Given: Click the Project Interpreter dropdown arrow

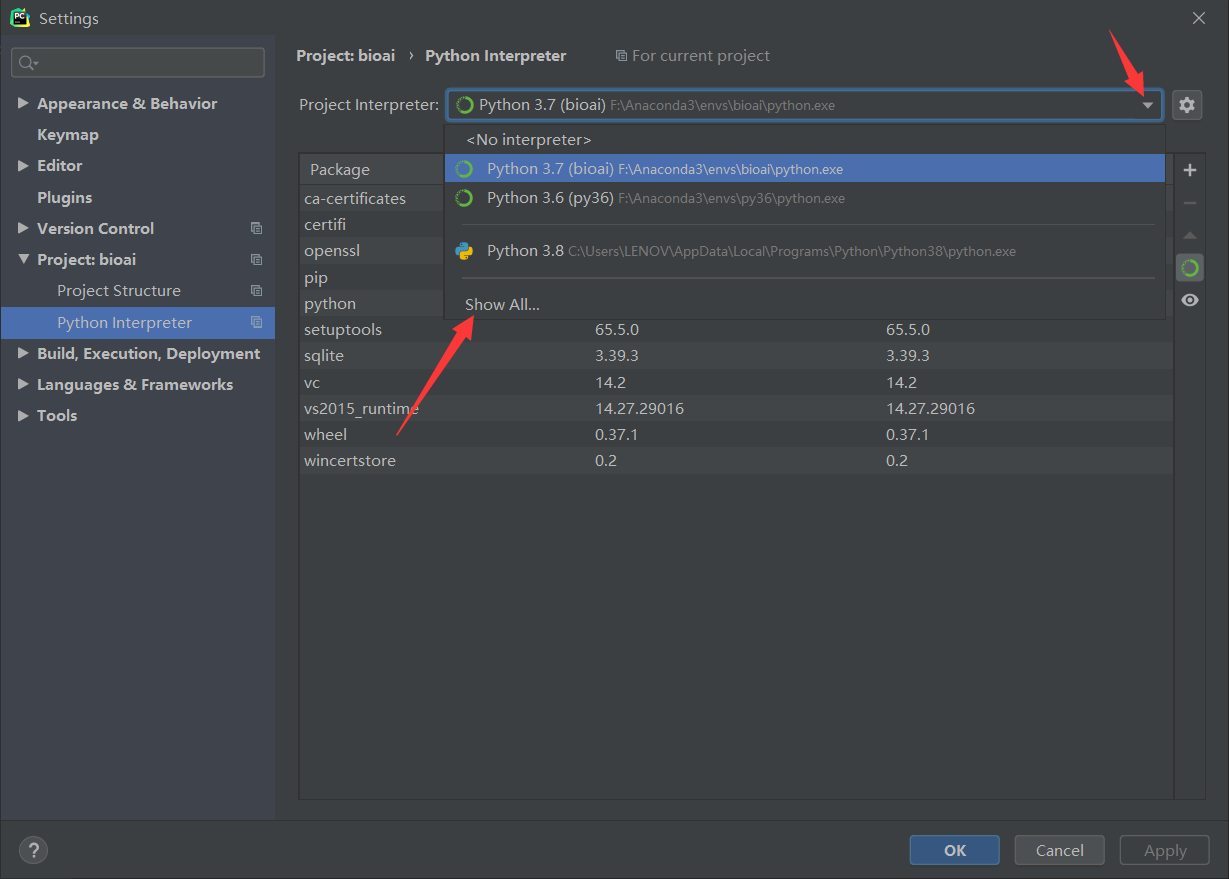Looking at the screenshot, I should pos(1148,105).
